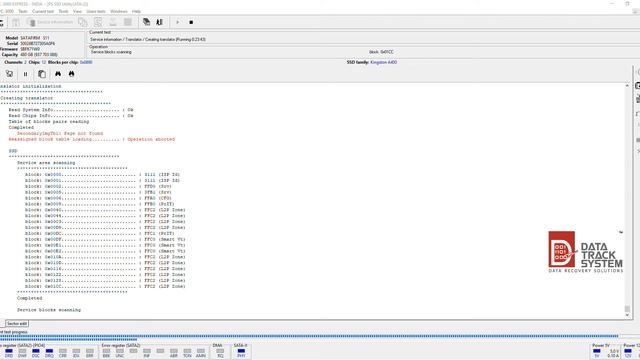Click the block 0x01CC value in the Operation row
This screenshot has height=360, width=640.
click(x=381, y=52)
